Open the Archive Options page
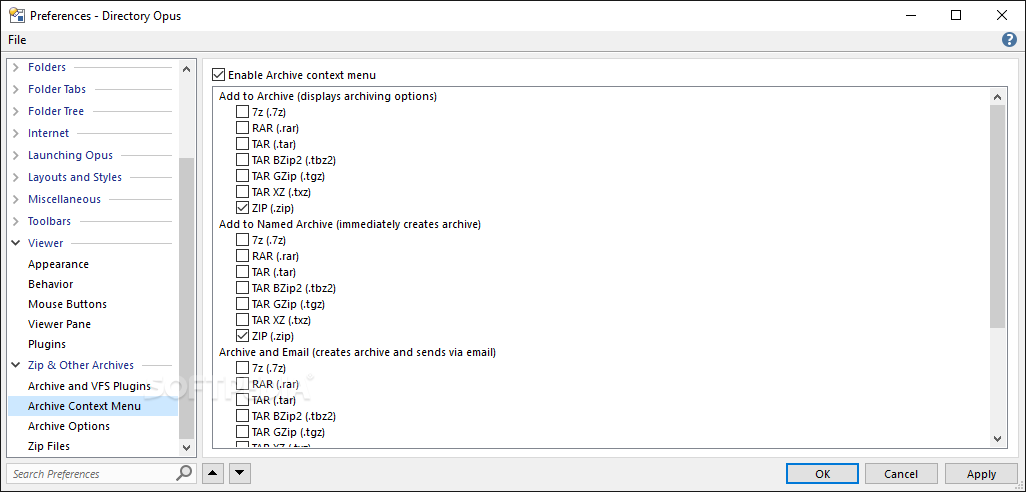Image resolution: width=1026 pixels, height=492 pixels. tap(69, 426)
